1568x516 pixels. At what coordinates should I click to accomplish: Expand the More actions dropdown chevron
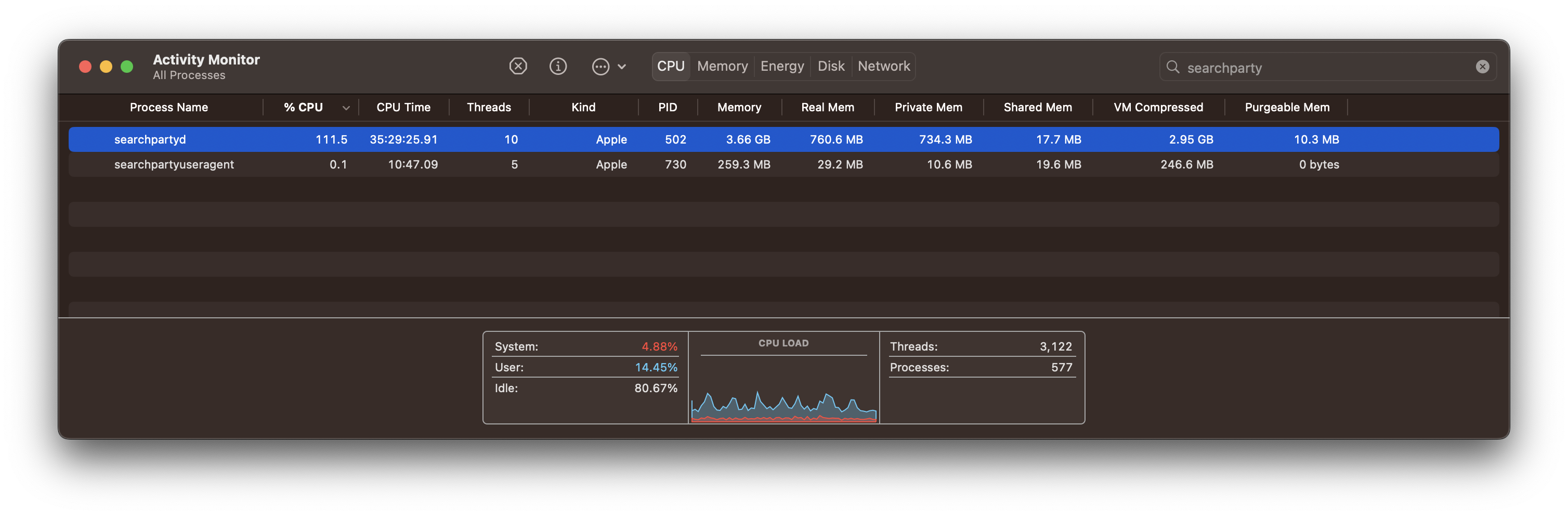tap(621, 67)
